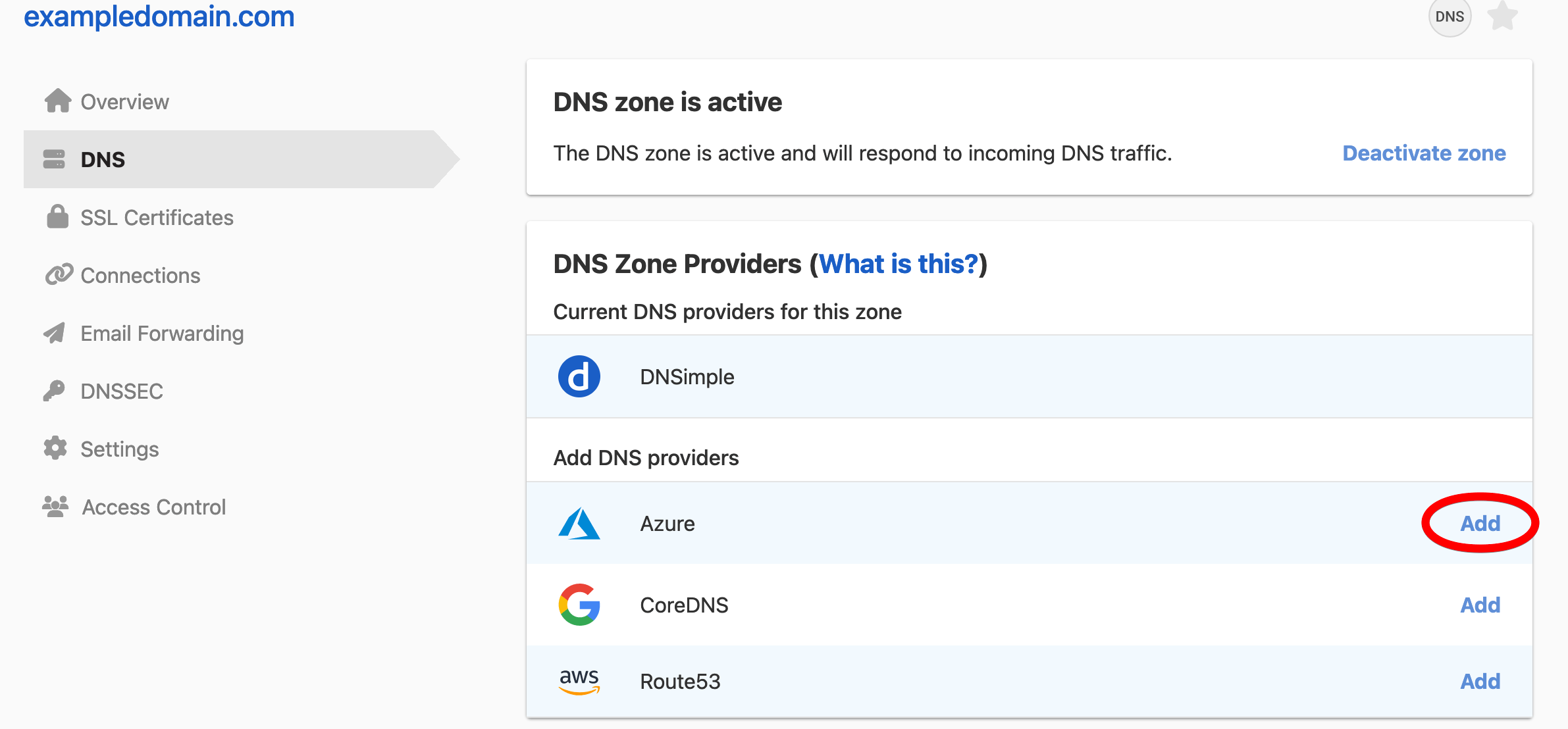Click the chain icon beside Connections
This screenshot has height=729, width=1568.
point(58,274)
